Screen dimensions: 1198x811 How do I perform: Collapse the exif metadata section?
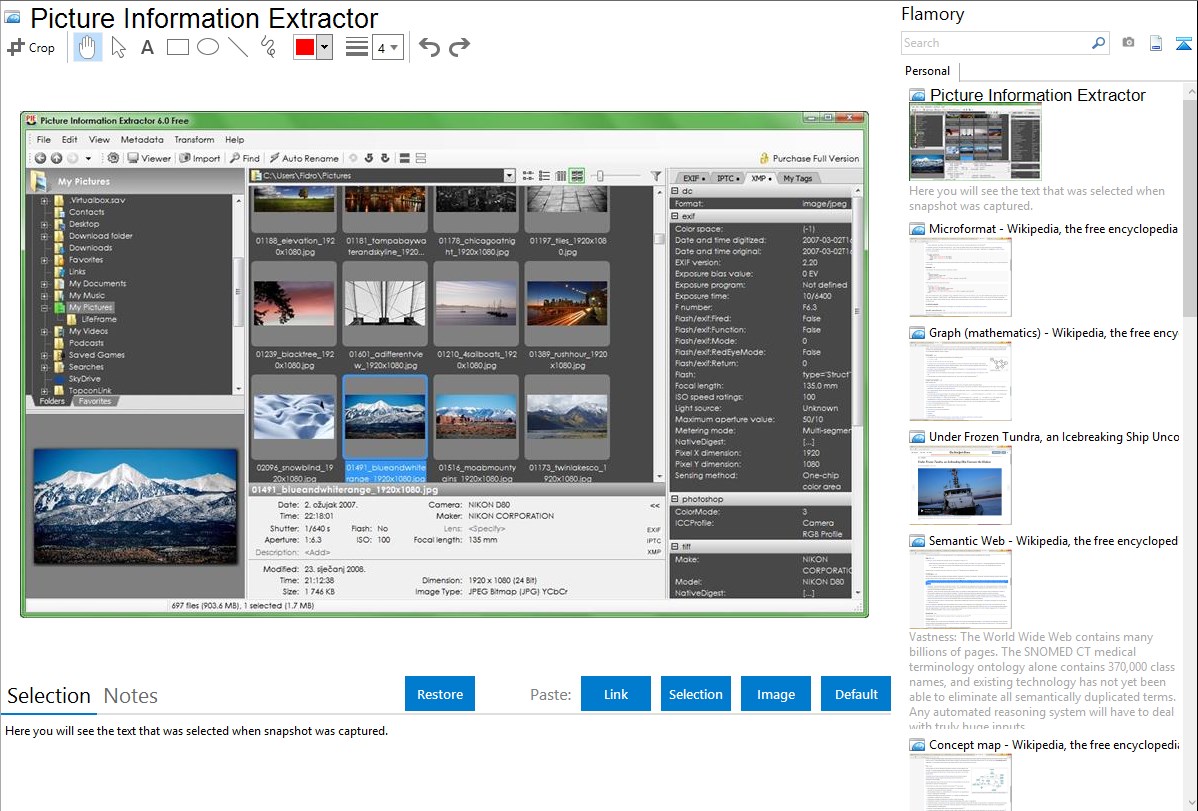coord(675,216)
